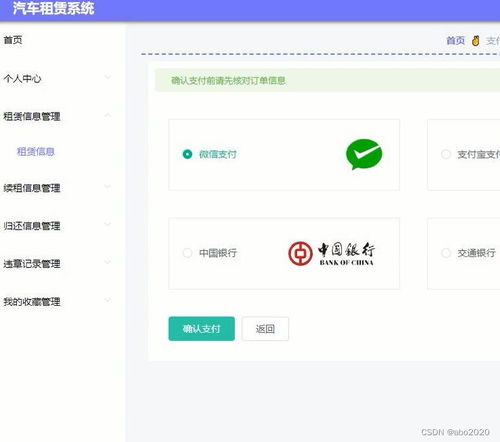Open the 首页 sidebar menu item
The image size is (500, 442).
point(13,40)
